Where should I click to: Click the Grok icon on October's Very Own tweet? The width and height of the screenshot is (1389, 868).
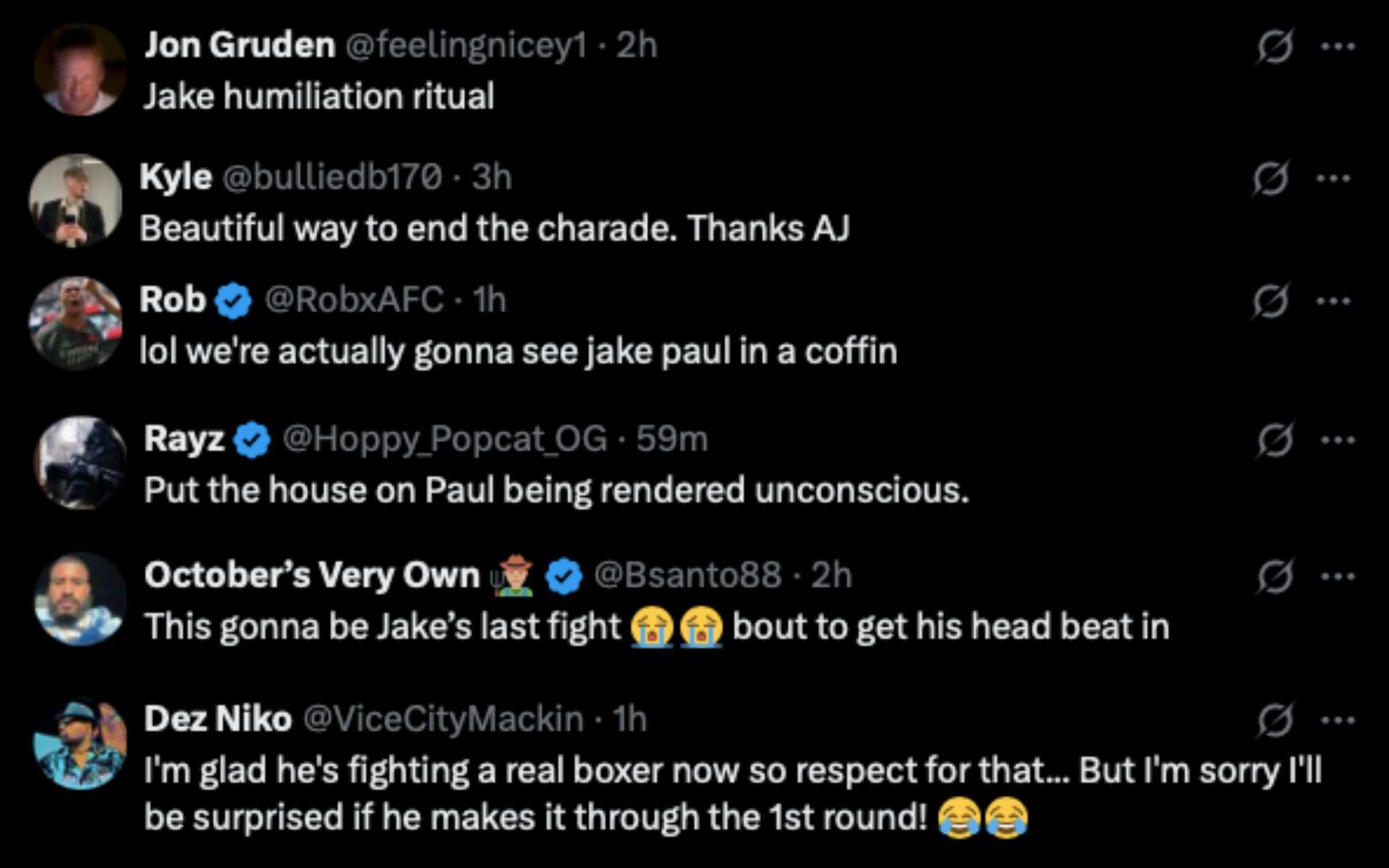[1274, 576]
